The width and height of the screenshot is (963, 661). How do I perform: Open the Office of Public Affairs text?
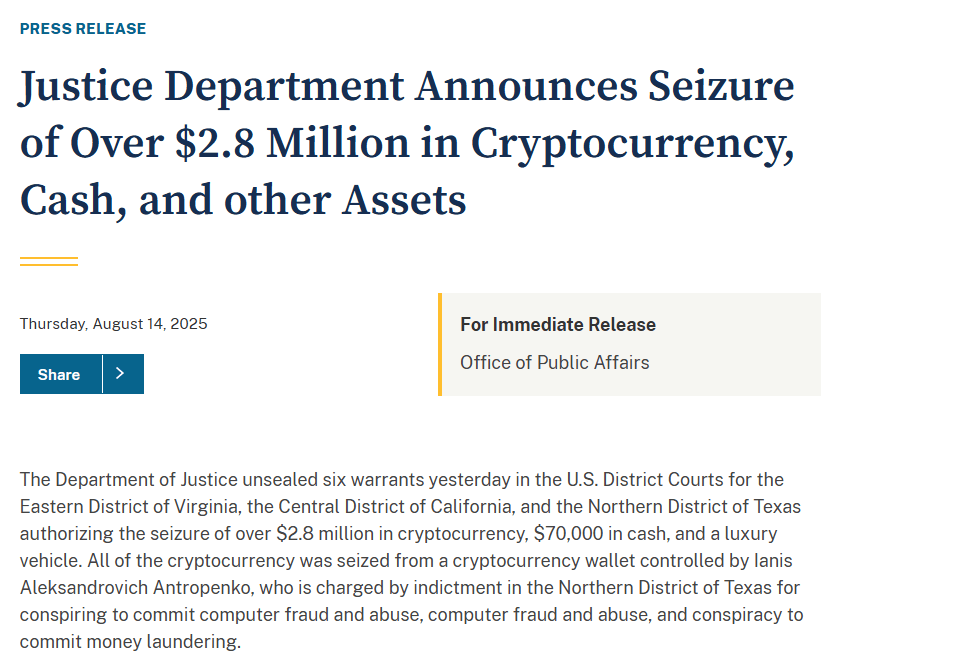tap(554, 363)
